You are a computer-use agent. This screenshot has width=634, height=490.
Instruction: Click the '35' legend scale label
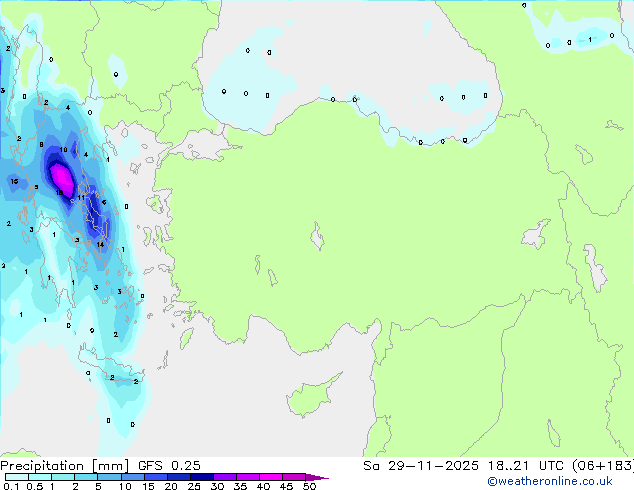pyautogui.click(x=240, y=486)
